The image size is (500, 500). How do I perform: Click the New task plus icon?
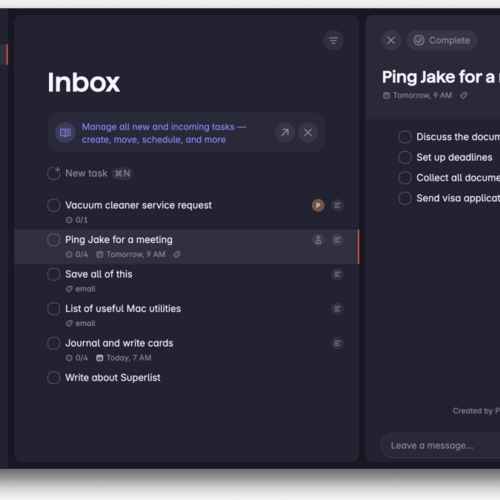[54, 173]
